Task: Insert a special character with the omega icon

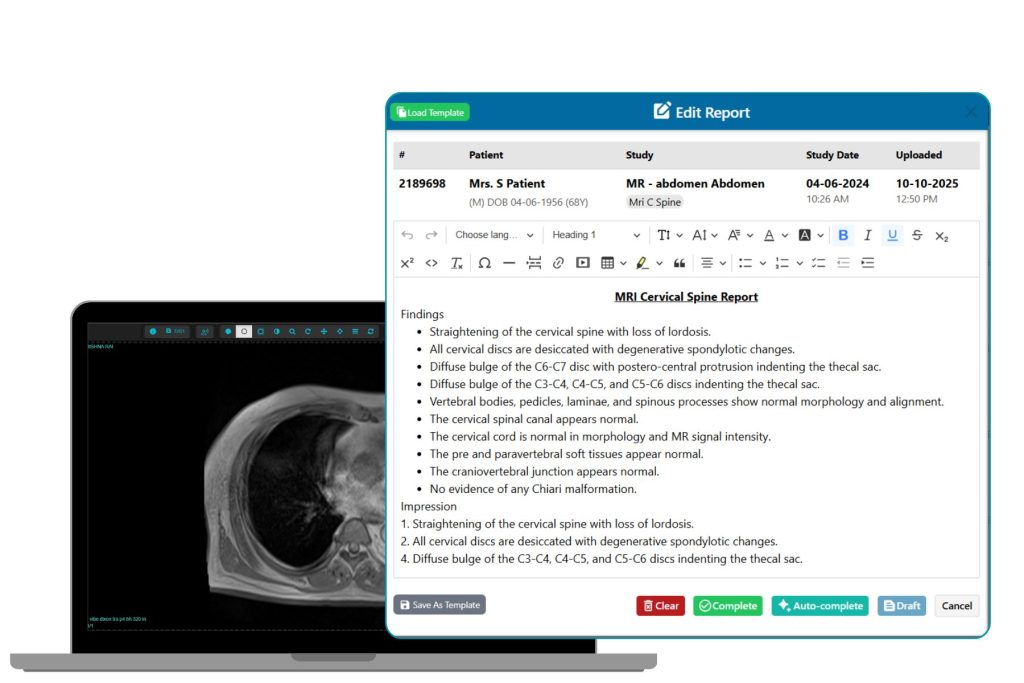Action: click(x=484, y=263)
